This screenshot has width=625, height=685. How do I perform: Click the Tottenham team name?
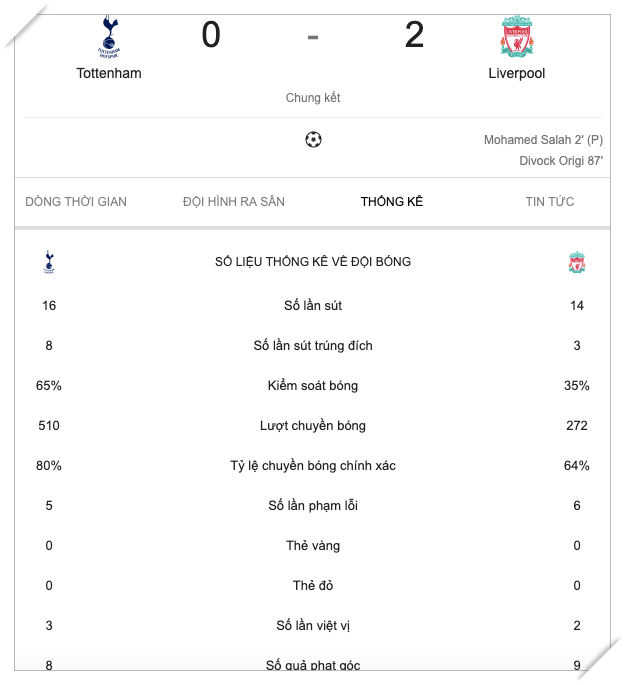click(109, 73)
